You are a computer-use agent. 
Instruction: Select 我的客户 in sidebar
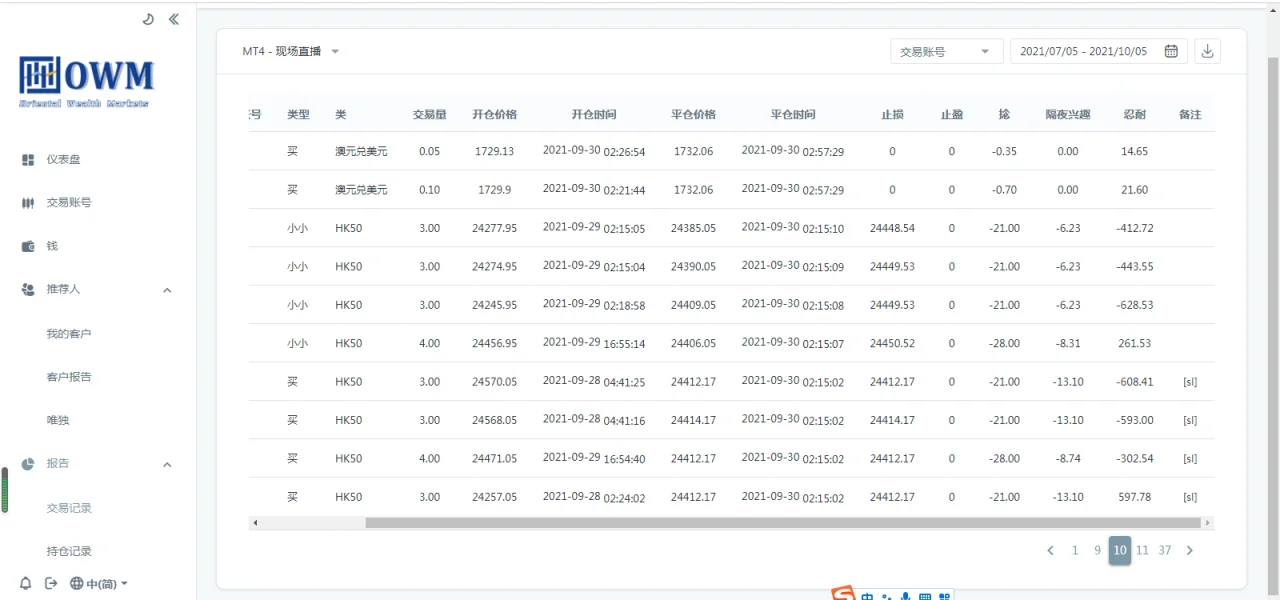[x=69, y=334]
